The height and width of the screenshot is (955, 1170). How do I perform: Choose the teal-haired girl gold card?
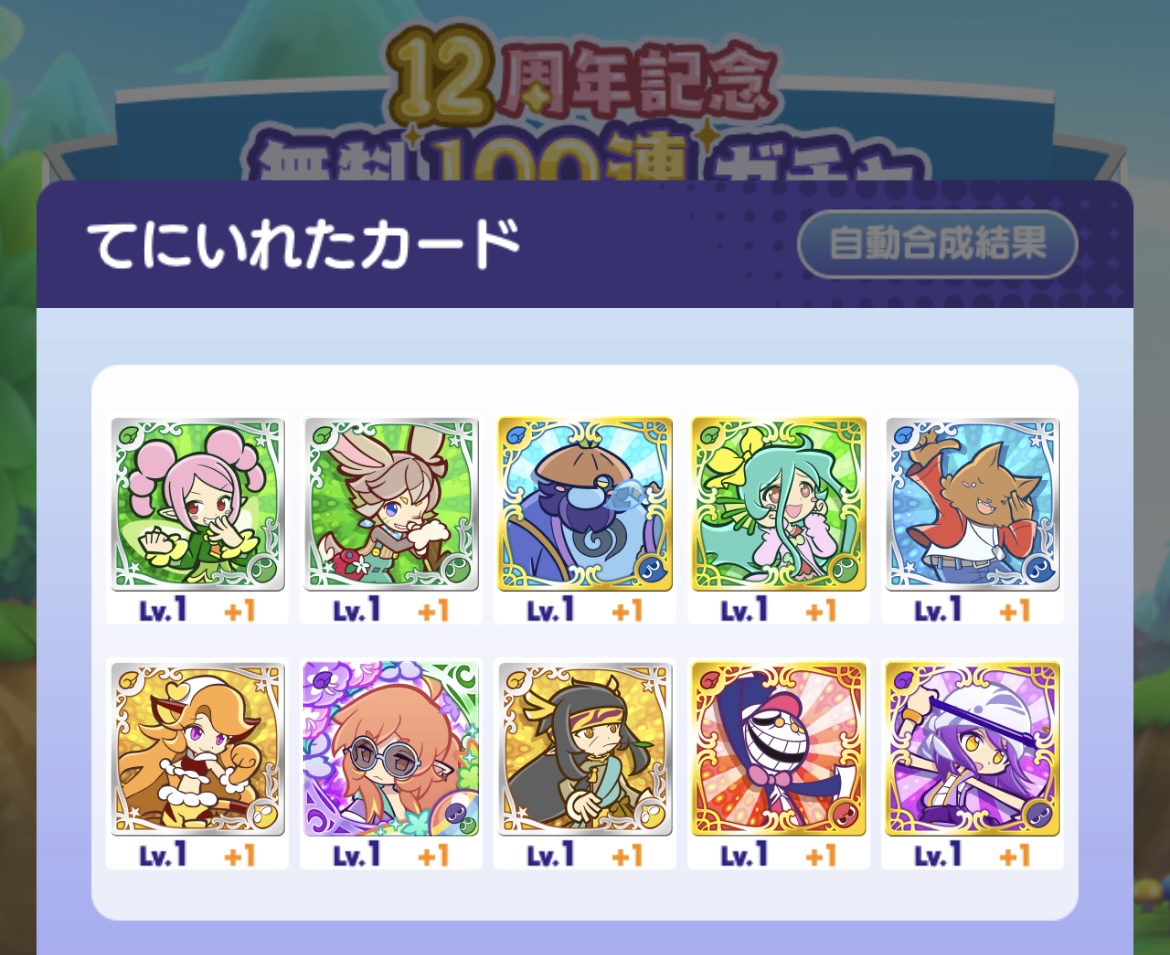pyautogui.click(x=779, y=504)
